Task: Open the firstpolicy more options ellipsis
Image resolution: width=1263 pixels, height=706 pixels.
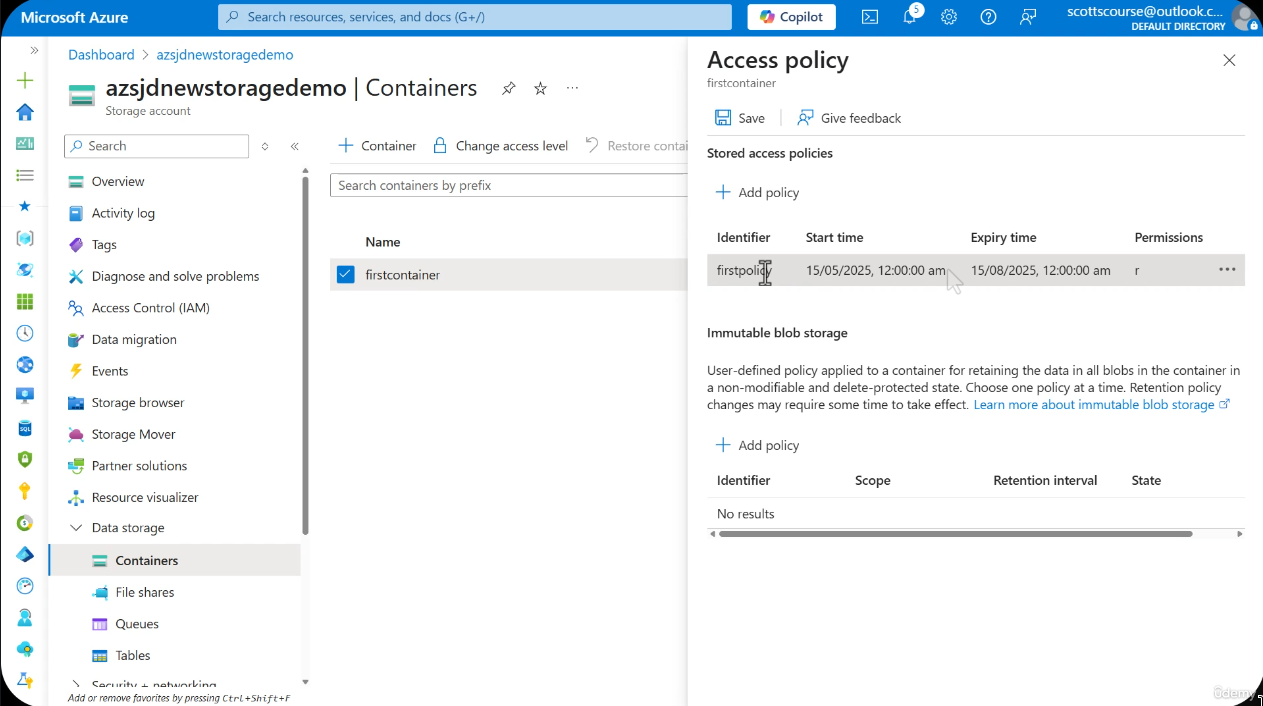Action: [1227, 270]
